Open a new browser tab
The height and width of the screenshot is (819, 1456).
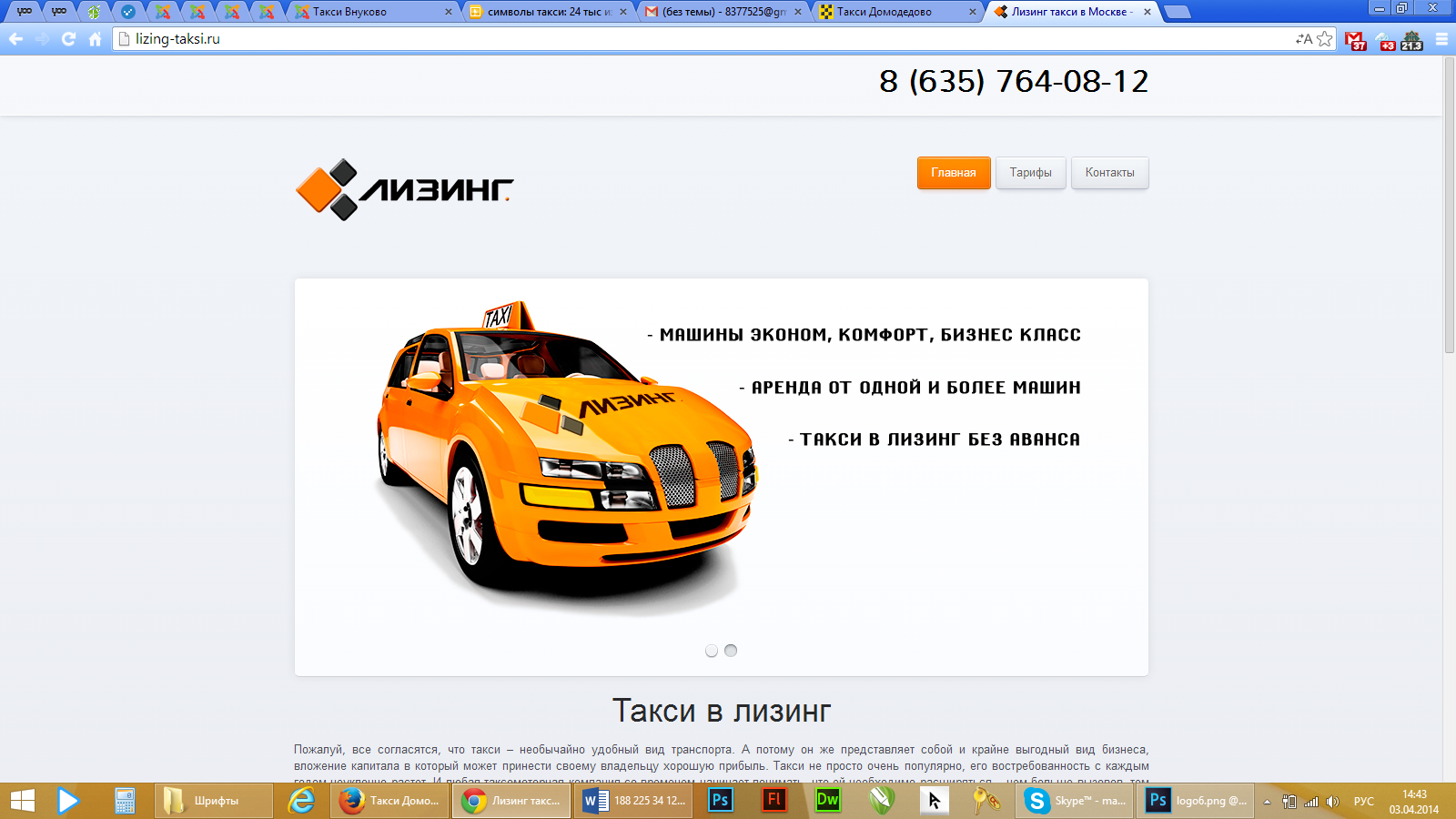[1178, 12]
